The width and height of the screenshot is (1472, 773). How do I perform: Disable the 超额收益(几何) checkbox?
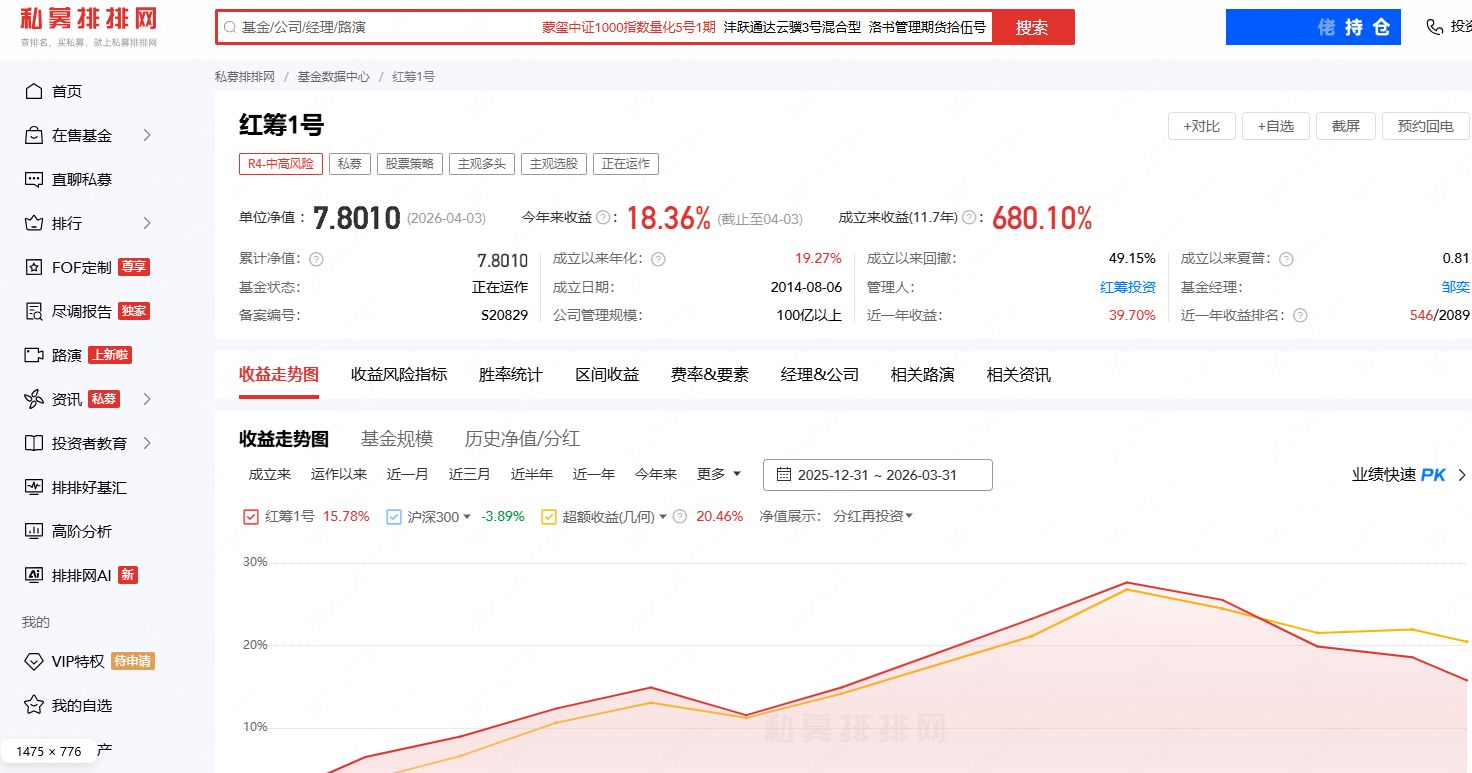[x=548, y=517]
